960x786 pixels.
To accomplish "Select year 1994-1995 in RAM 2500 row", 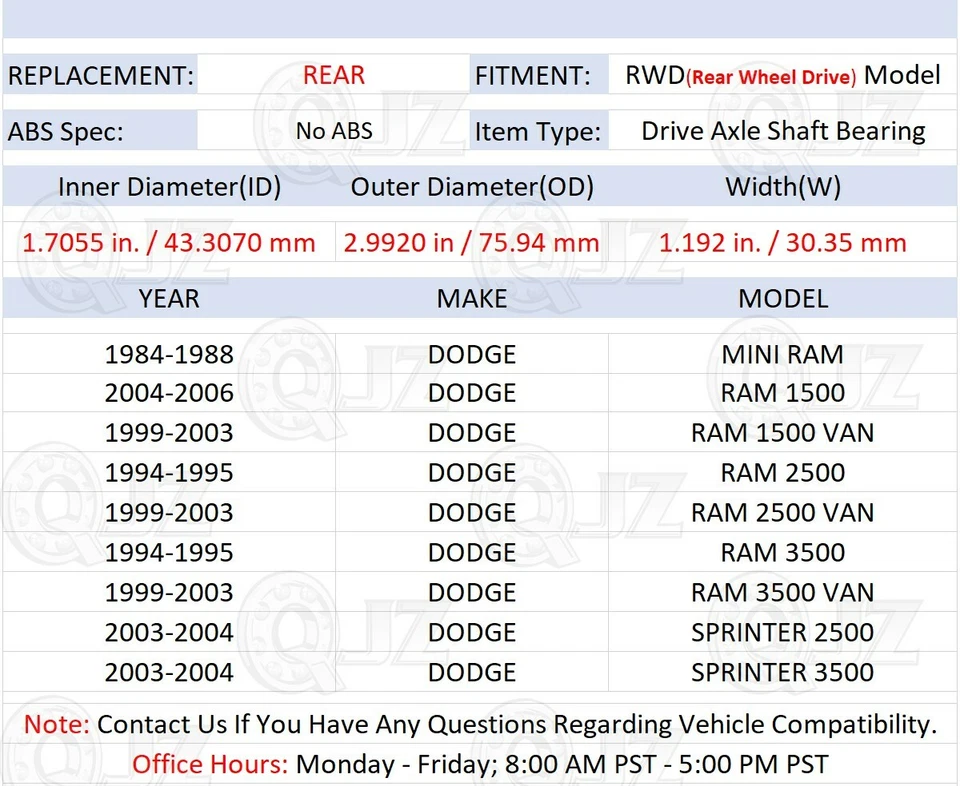I will click(169, 473).
